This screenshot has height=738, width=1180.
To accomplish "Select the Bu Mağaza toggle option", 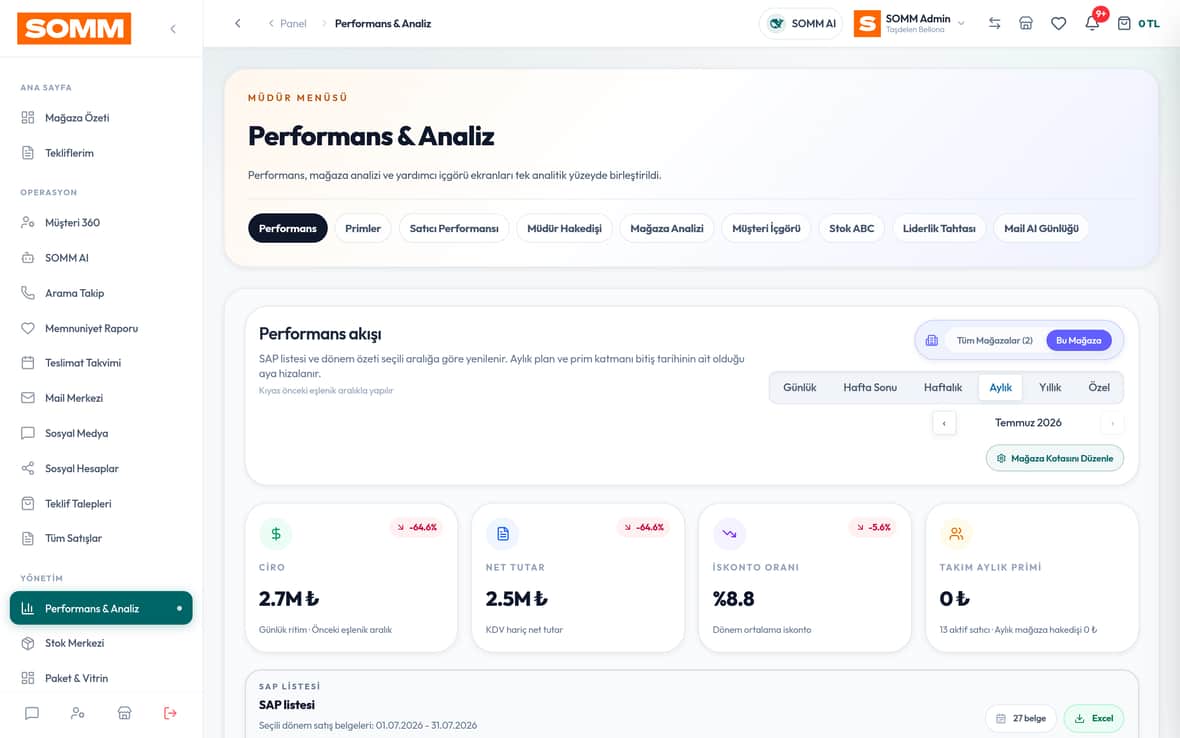I will [x=1078, y=341].
